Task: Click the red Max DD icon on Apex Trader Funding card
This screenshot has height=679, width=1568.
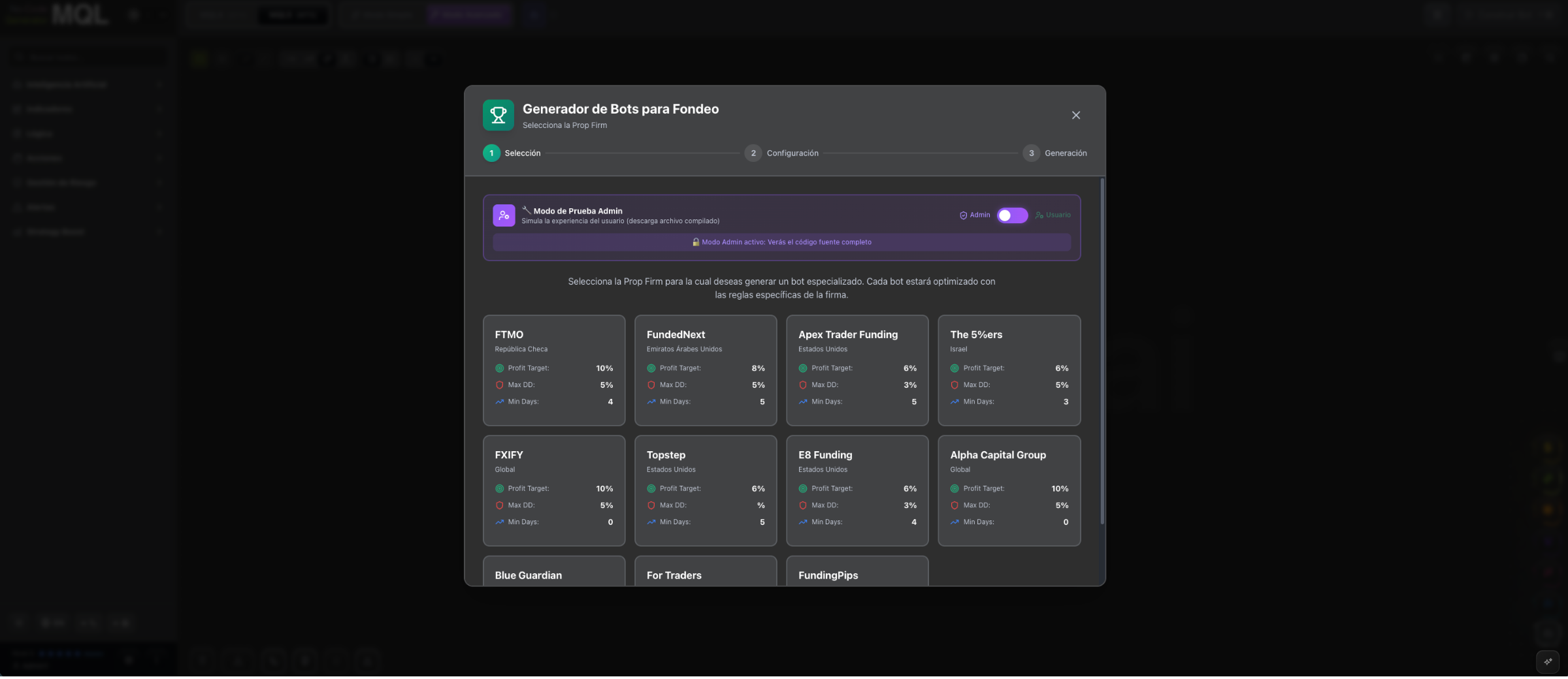Action: coord(802,385)
